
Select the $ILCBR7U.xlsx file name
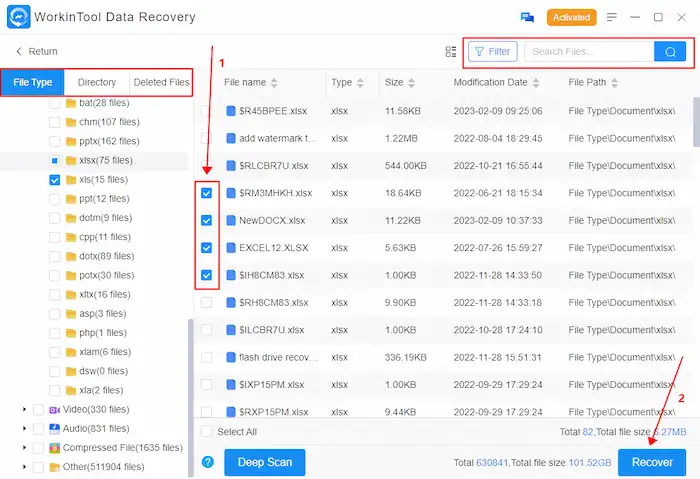[271, 330]
